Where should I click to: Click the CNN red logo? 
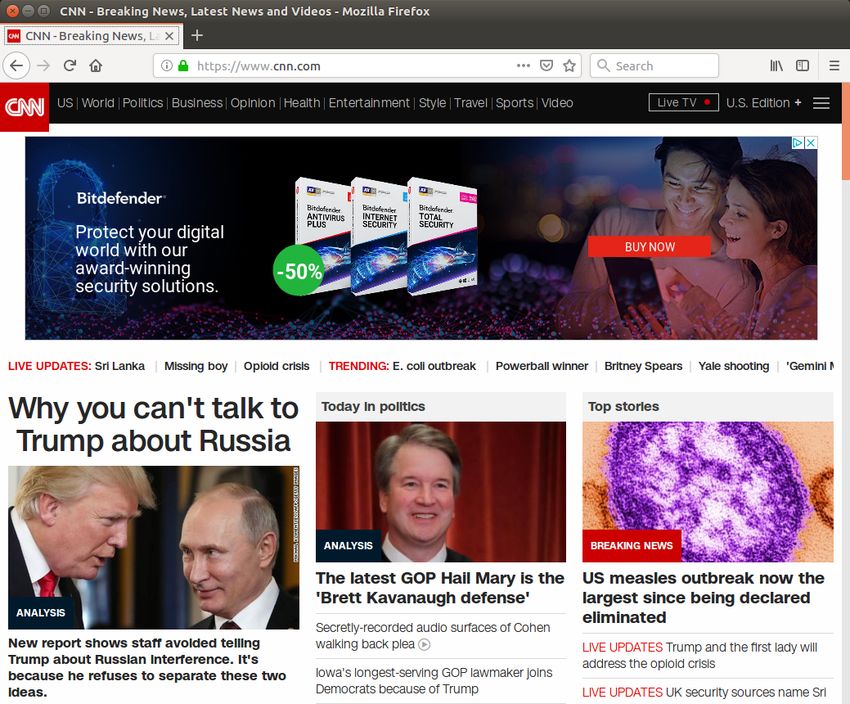(x=24, y=107)
